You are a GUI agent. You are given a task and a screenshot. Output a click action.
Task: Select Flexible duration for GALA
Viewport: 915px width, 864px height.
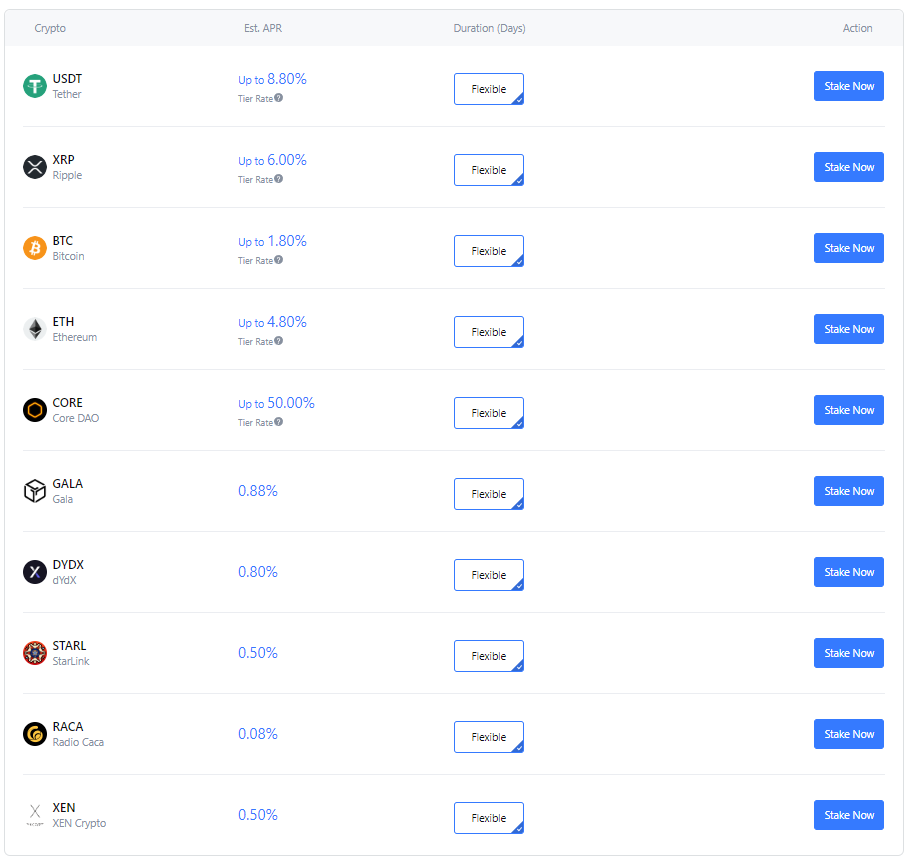coord(489,494)
